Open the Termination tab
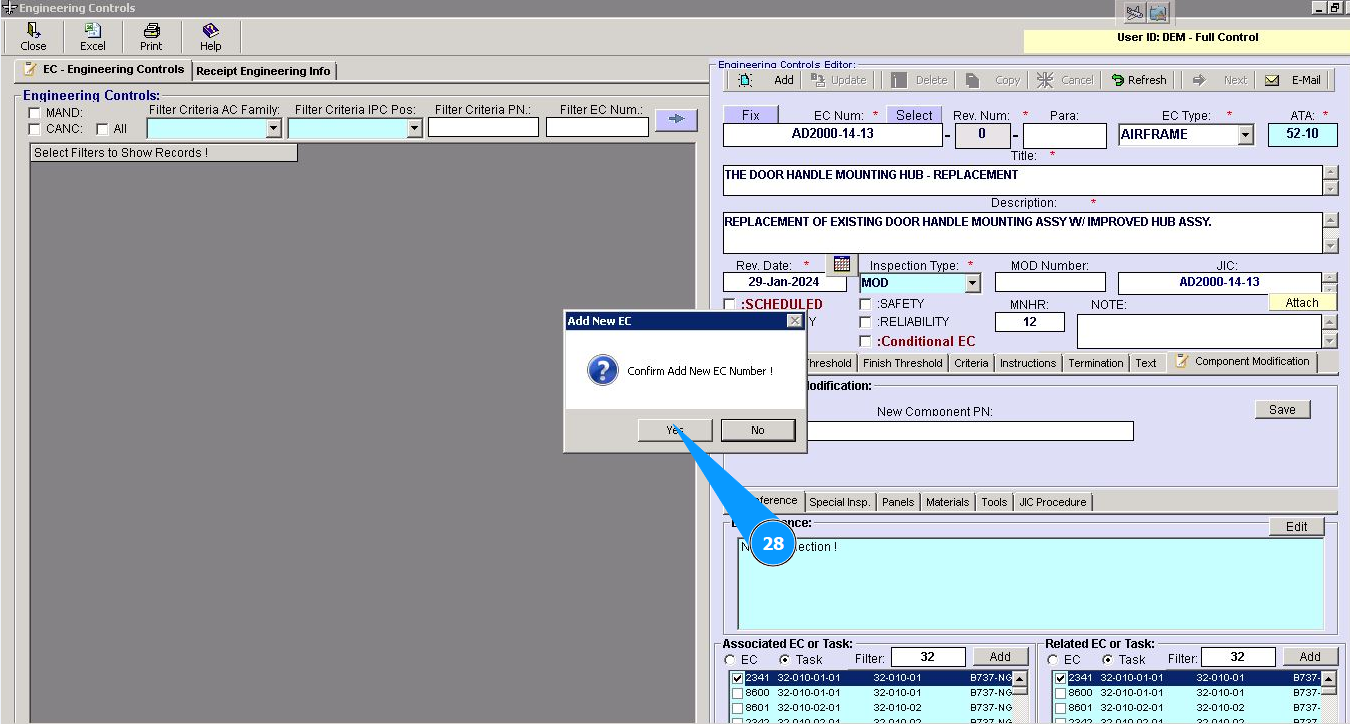 1096,363
